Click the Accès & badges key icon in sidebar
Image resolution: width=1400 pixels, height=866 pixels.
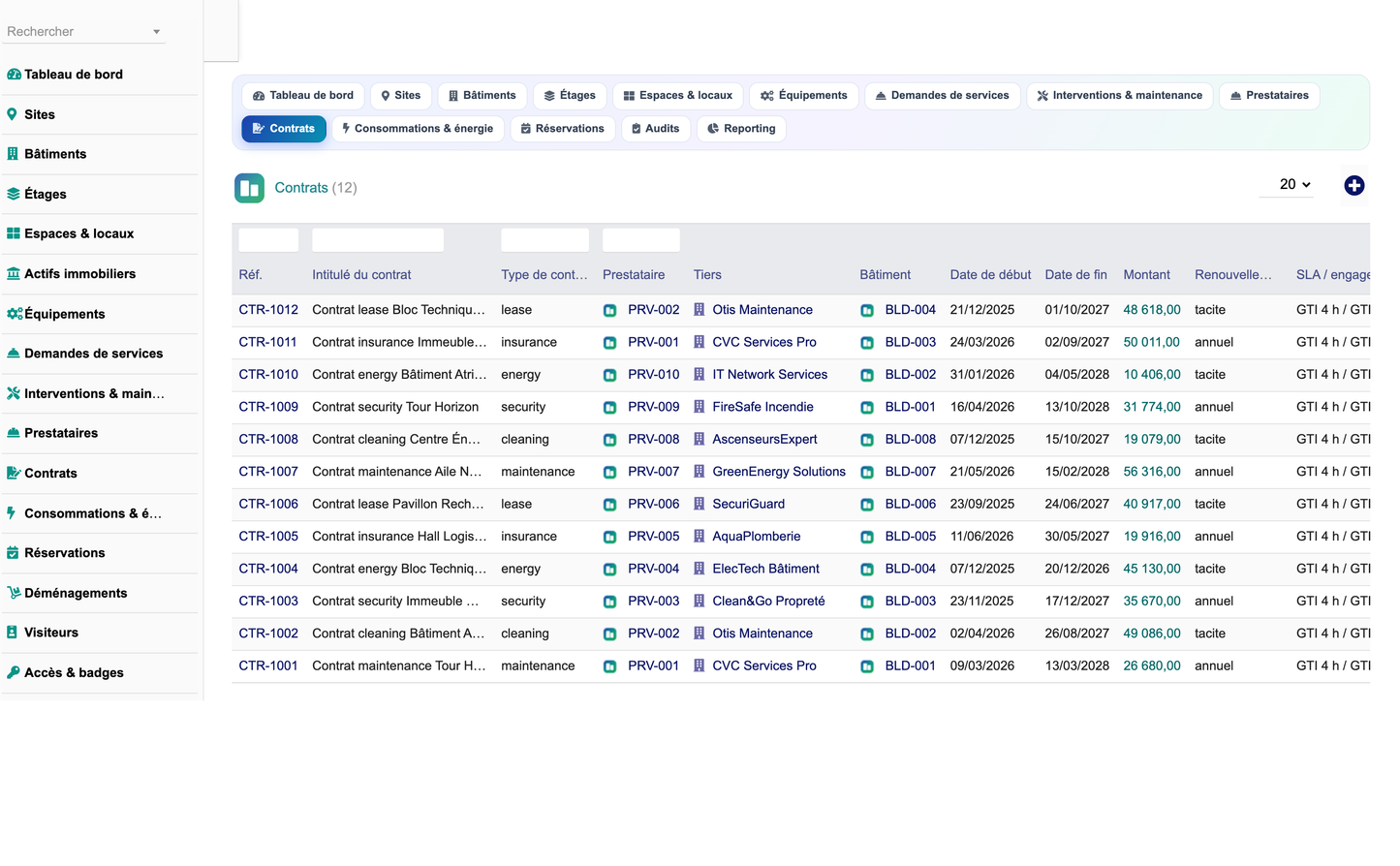pos(14,672)
